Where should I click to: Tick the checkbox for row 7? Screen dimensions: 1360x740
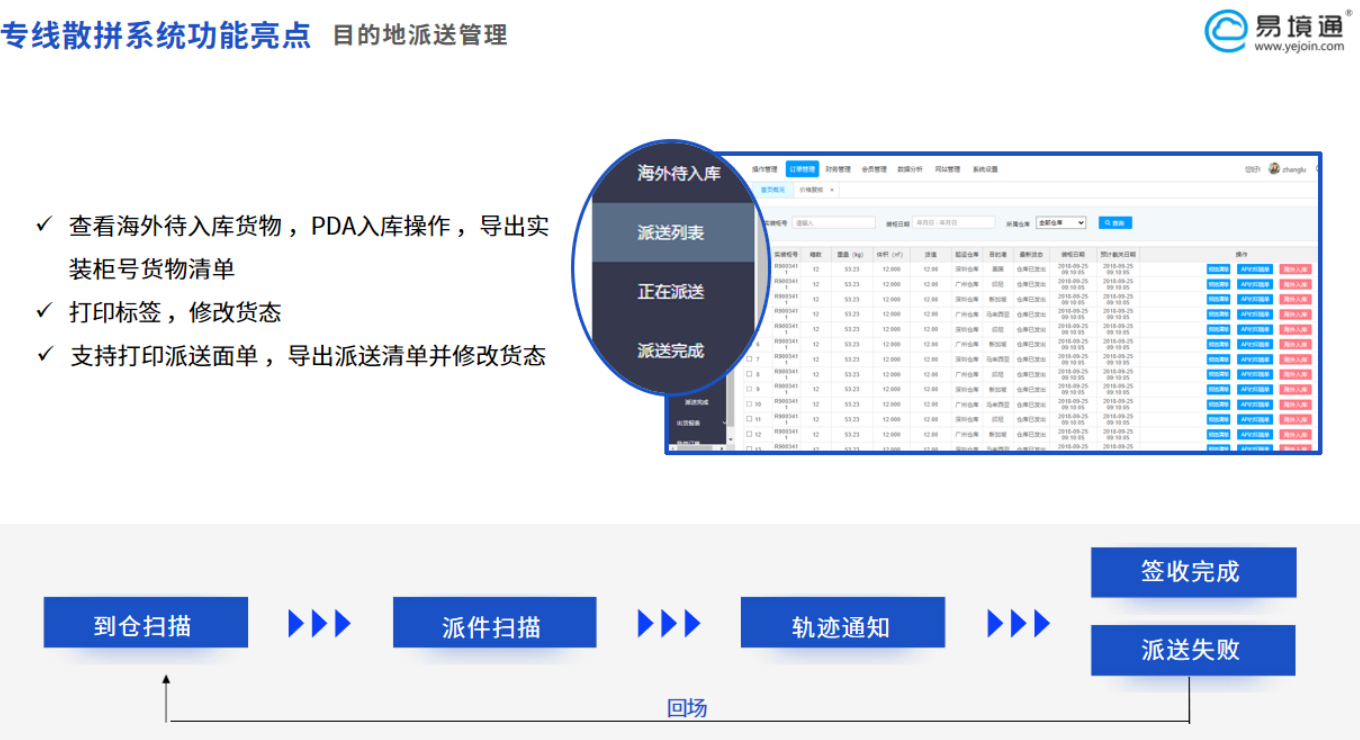pyautogui.click(x=749, y=359)
